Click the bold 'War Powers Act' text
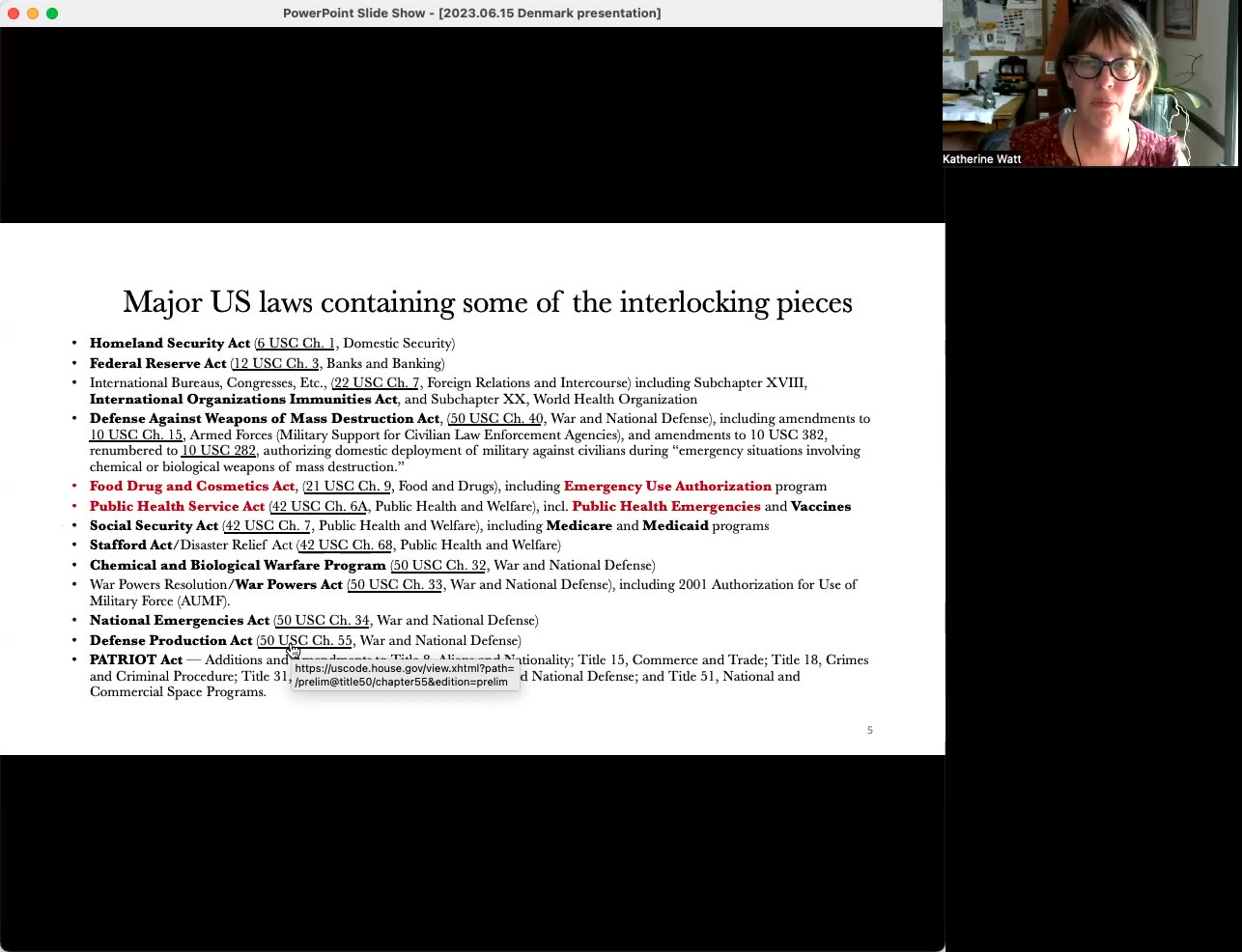Screen dimensions: 1242x952 point(289,585)
